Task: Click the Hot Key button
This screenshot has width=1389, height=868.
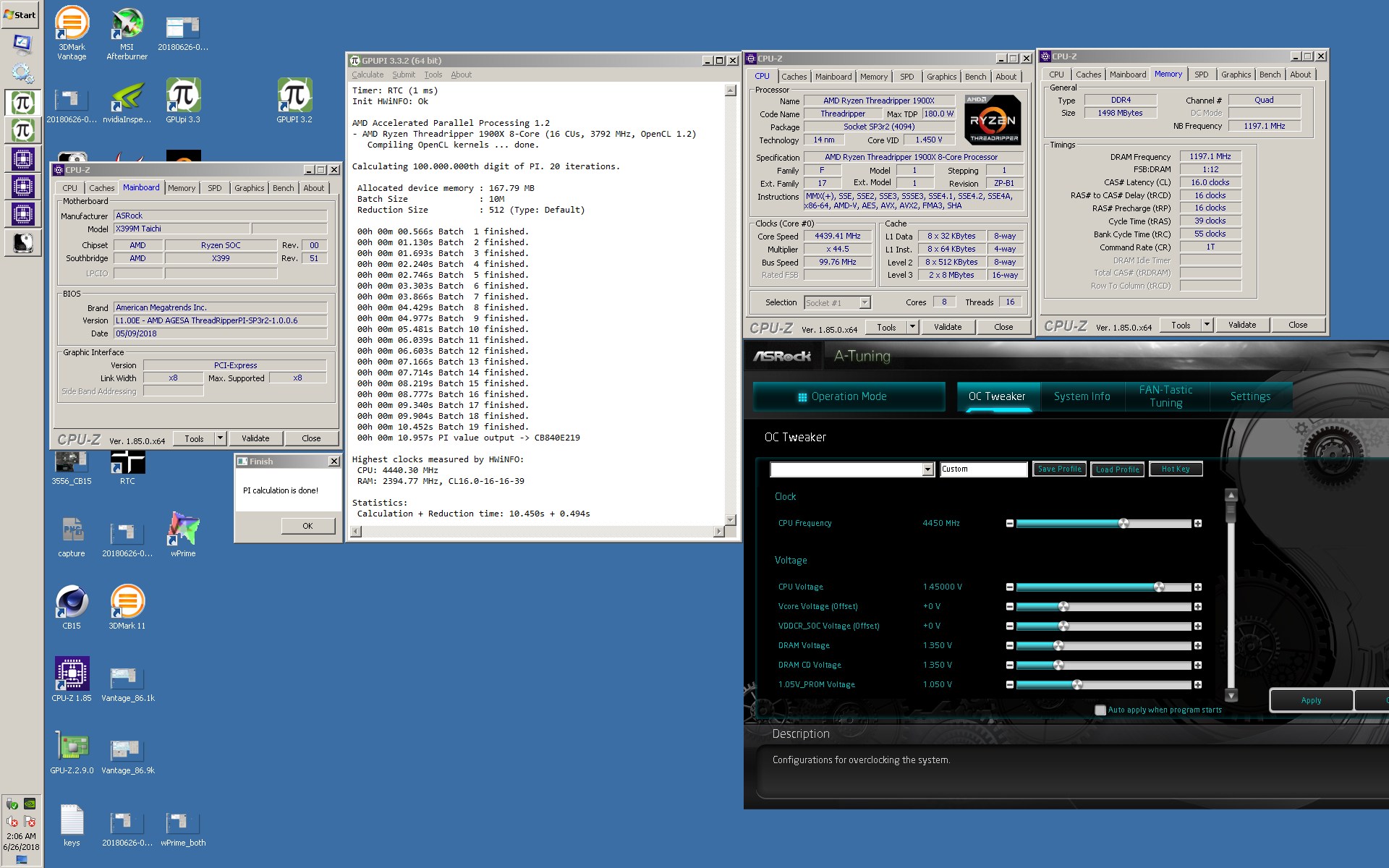Action: pyautogui.click(x=1176, y=469)
